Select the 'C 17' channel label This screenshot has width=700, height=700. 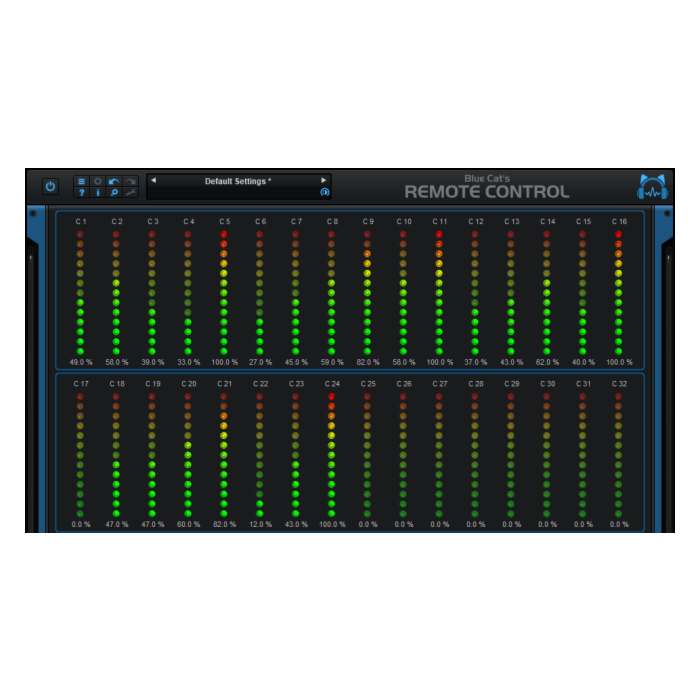[81, 383]
